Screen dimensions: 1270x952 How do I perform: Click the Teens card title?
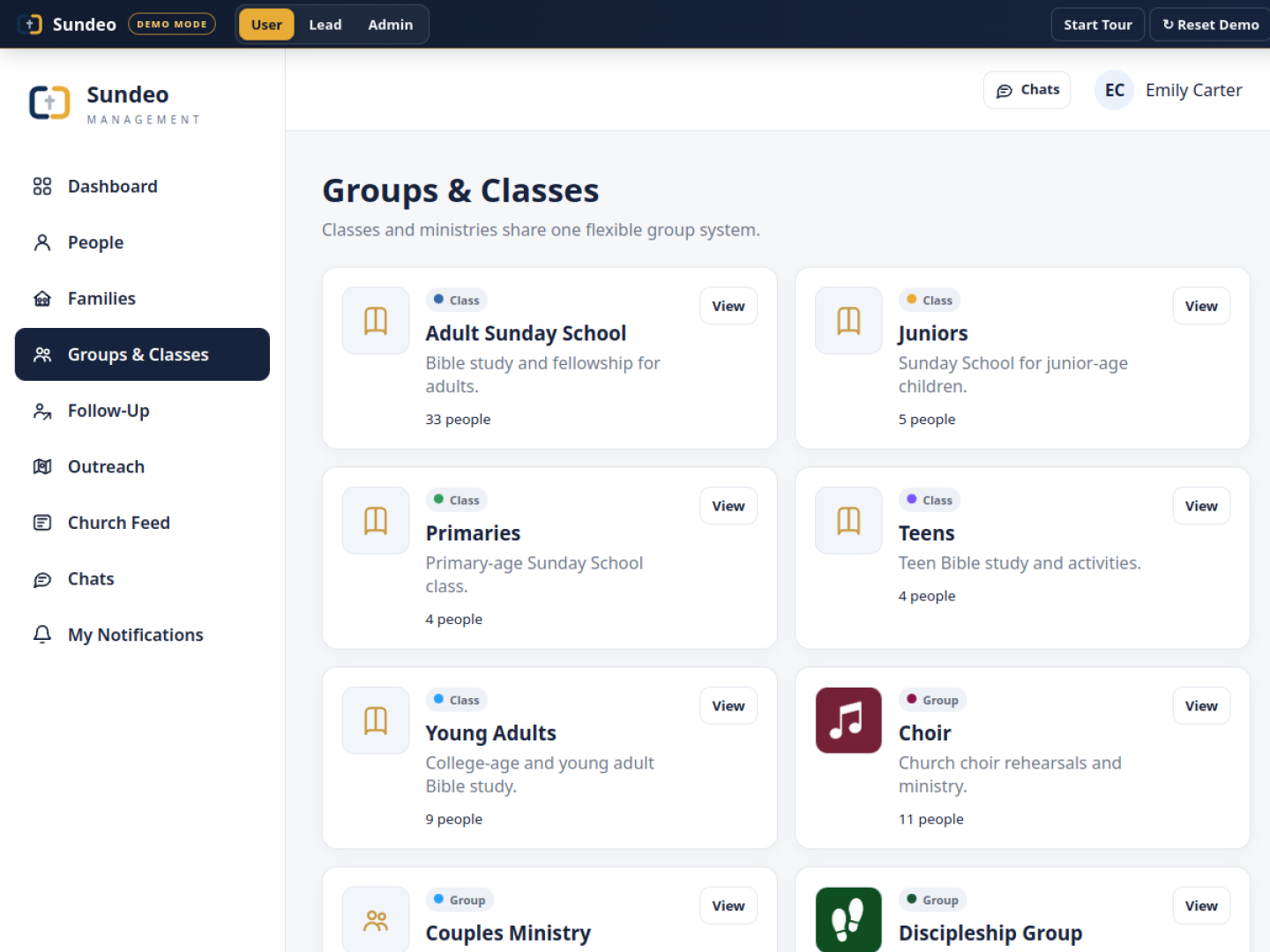click(927, 533)
